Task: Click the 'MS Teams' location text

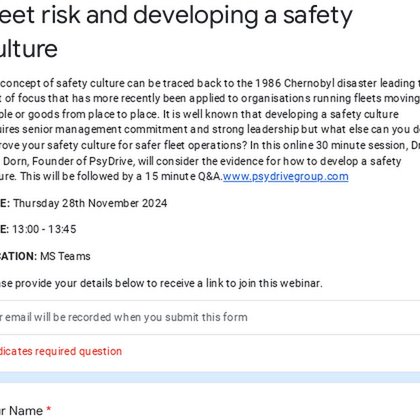Action: coord(65,256)
